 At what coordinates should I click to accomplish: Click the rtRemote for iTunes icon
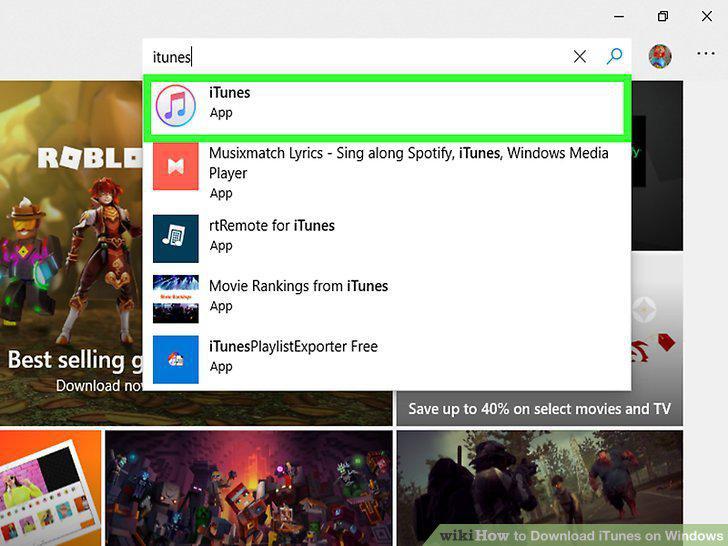pos(176,238)
